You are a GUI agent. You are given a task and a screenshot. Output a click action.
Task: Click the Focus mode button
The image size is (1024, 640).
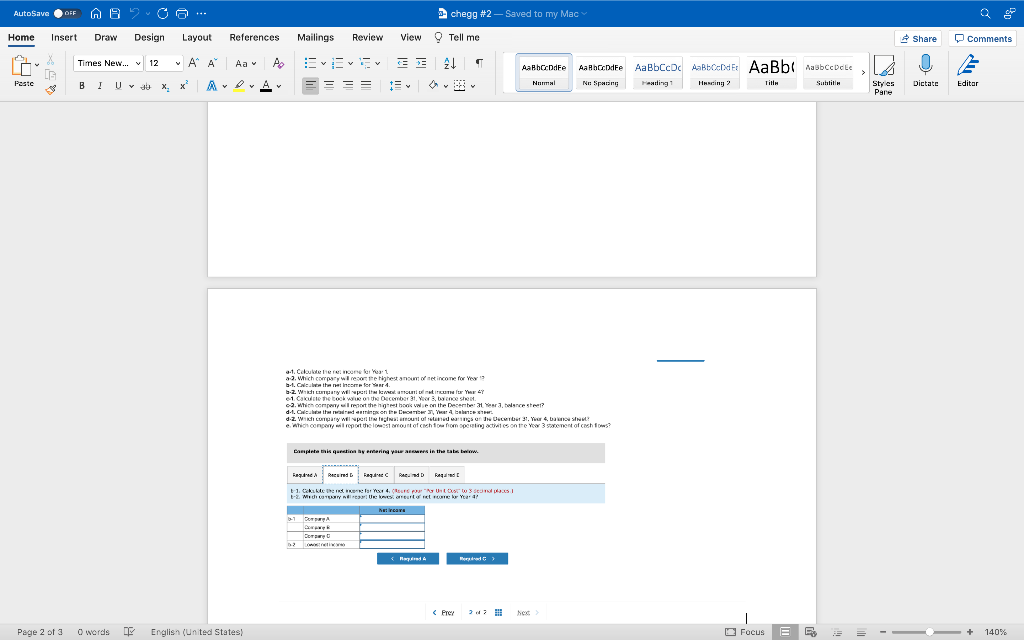pos(744,632)
